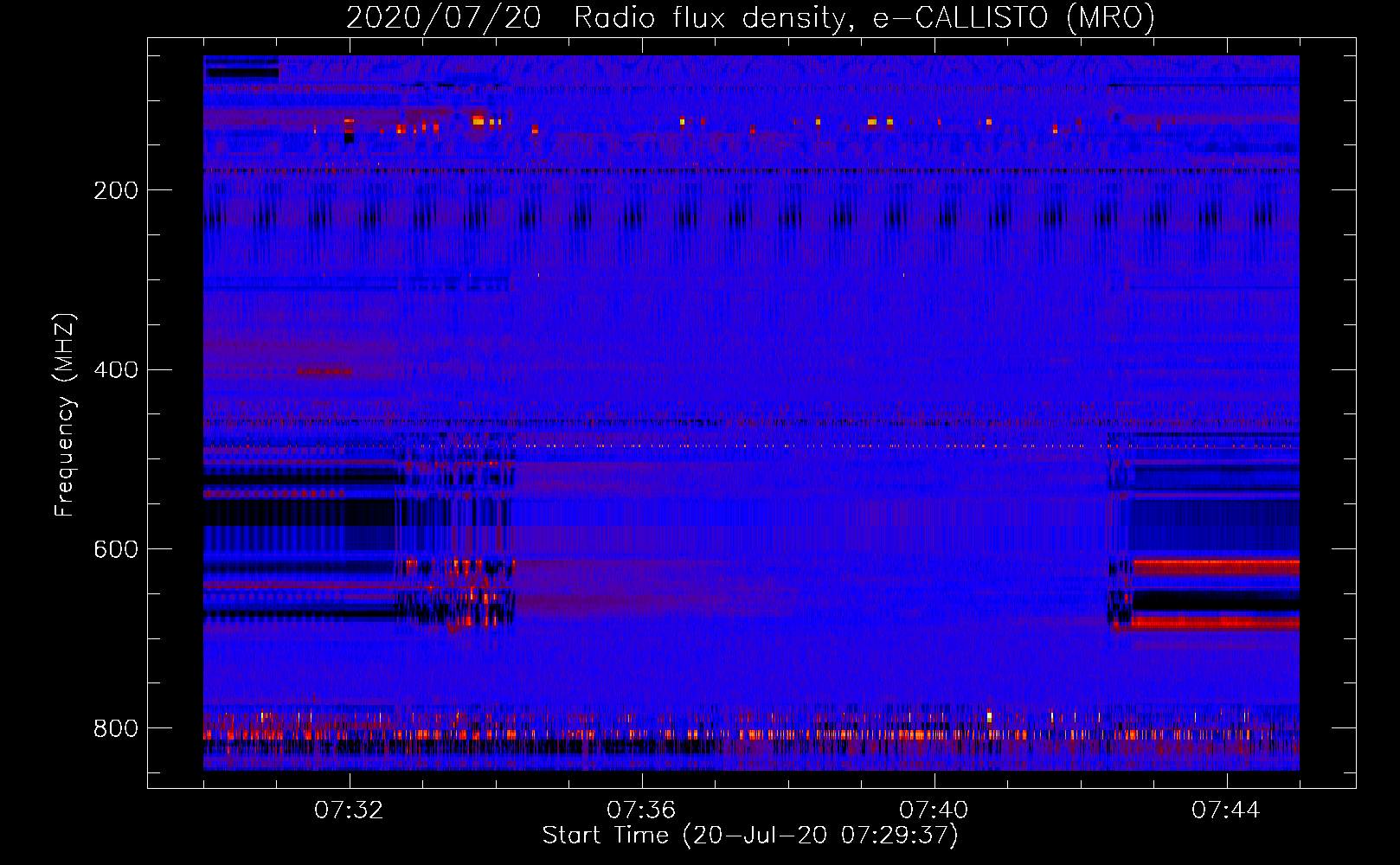Image resolution: width=1400 pixels, height=865 pixels.
Task: Click the 200 MHz frequency tick label
Action: tap(116, 191)
